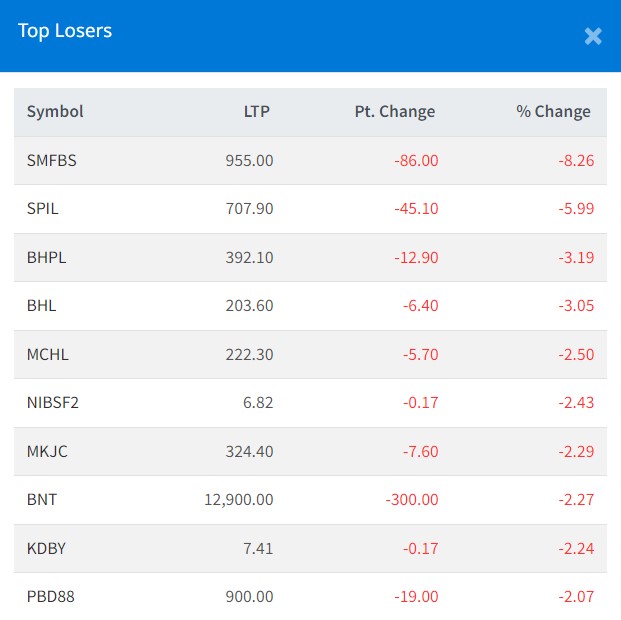
Task: Sort by % Change column header
Action: pyautogui.click(x=553, y=112)
